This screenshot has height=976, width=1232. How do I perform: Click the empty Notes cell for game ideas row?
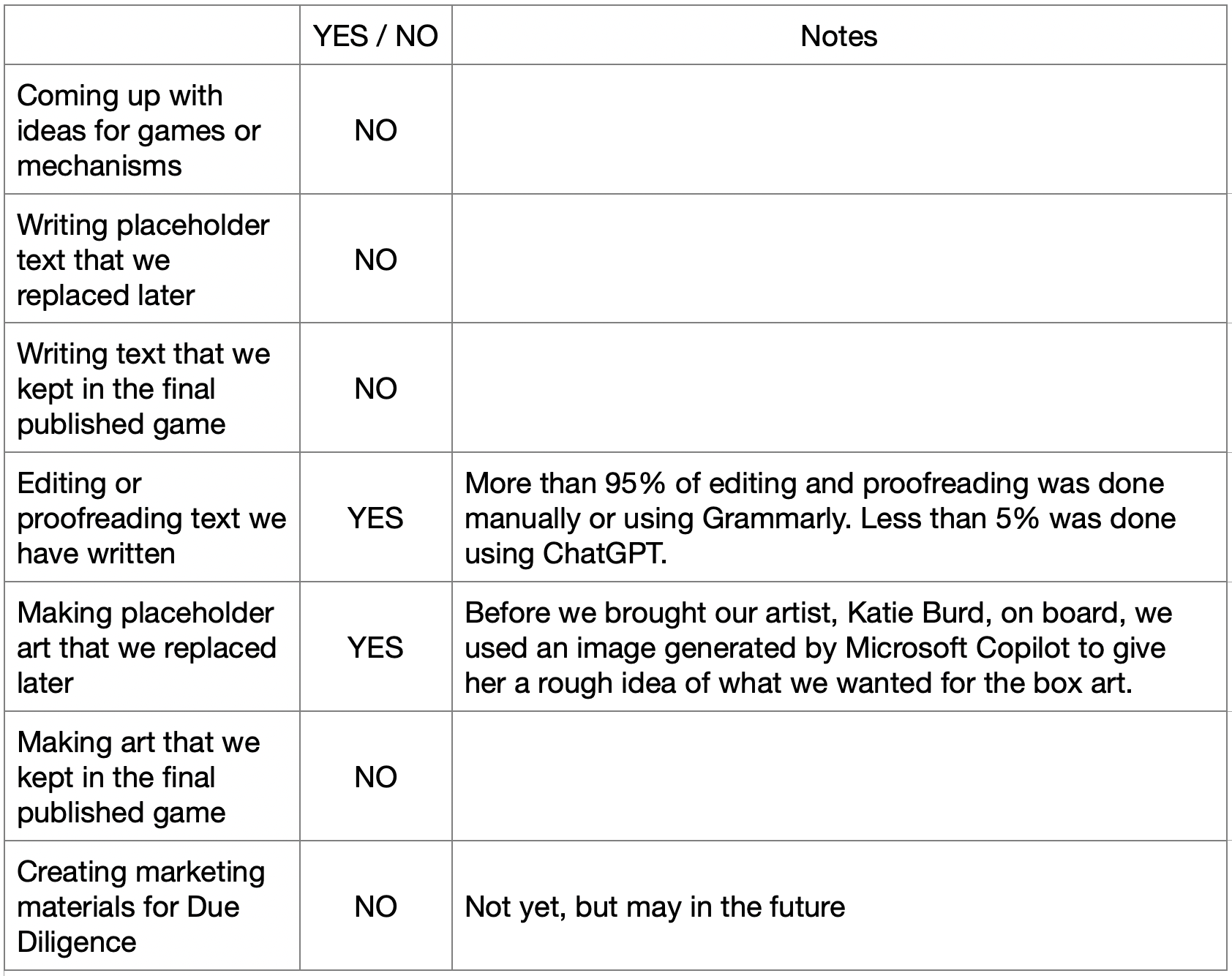(x=839, y=130)
